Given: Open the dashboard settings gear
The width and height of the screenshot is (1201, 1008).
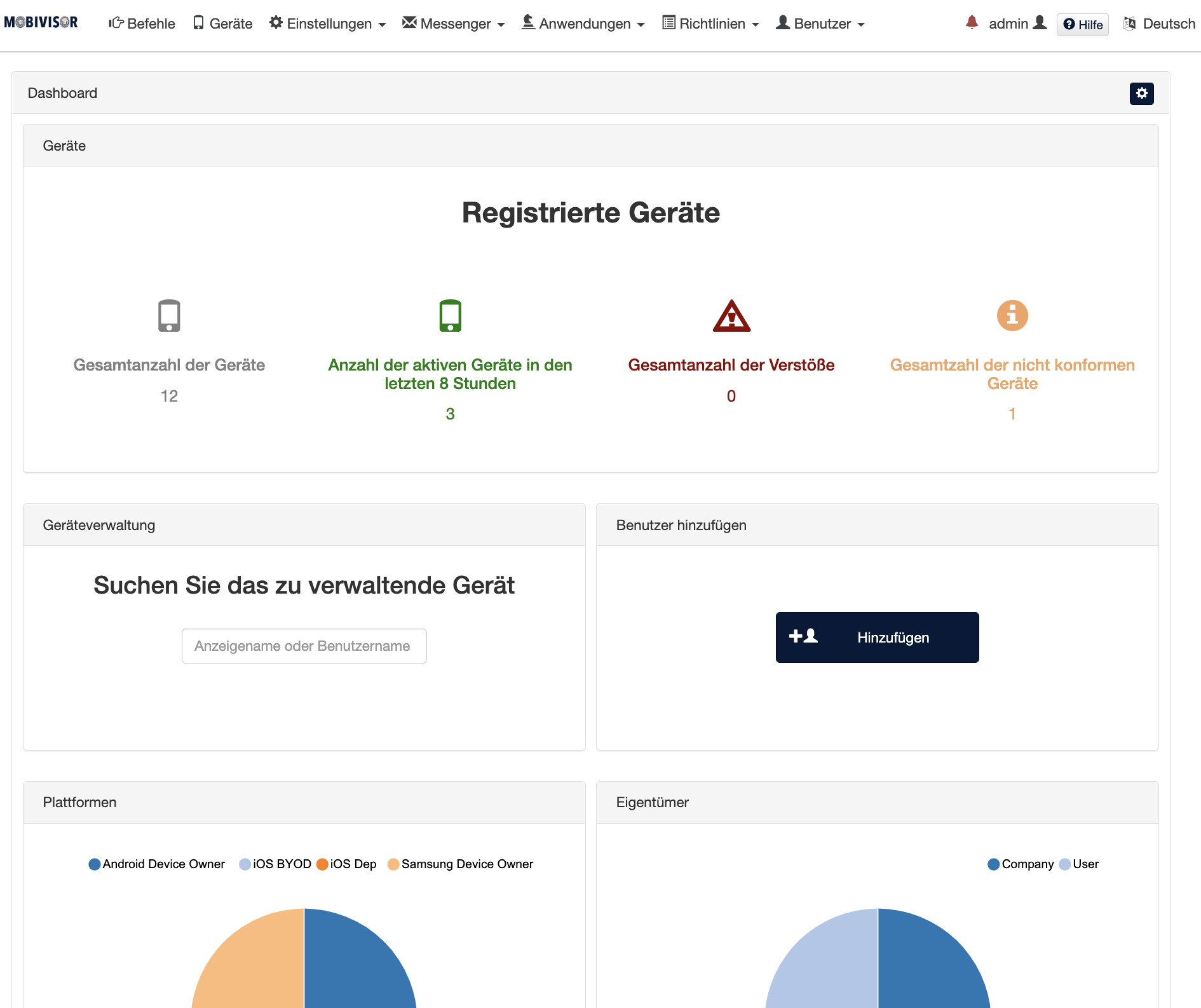Looking at the screenshot, I should point(1142,93).
